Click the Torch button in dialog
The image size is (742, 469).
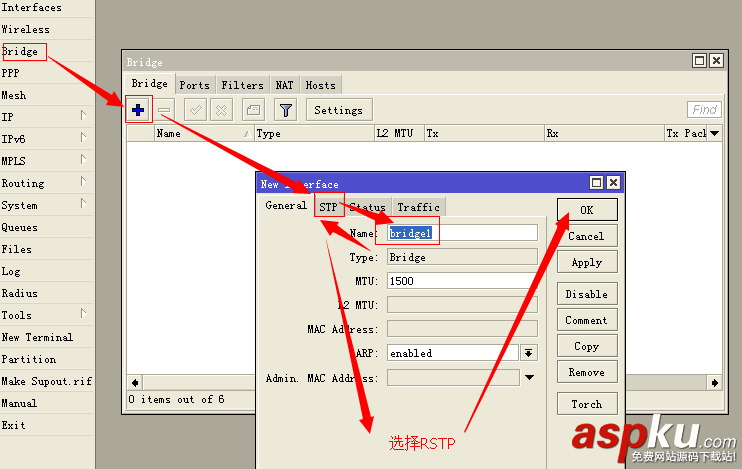(587, 404)
